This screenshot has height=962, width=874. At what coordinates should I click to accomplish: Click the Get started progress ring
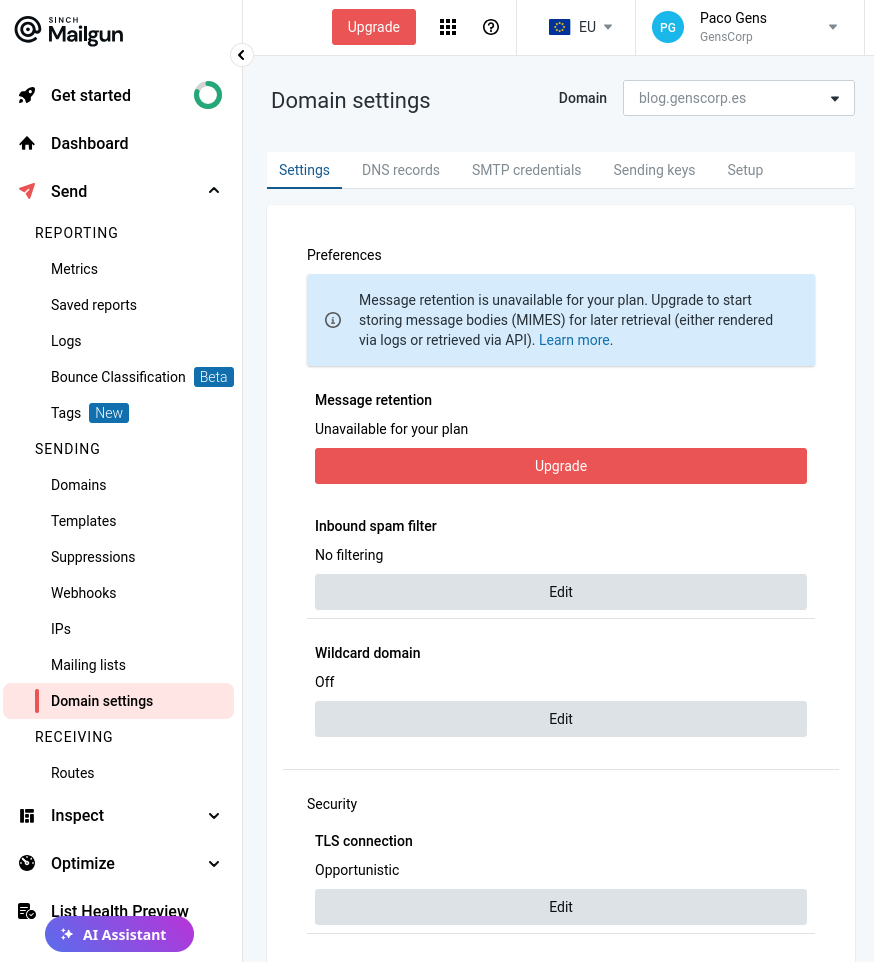[x=208, y=95]
